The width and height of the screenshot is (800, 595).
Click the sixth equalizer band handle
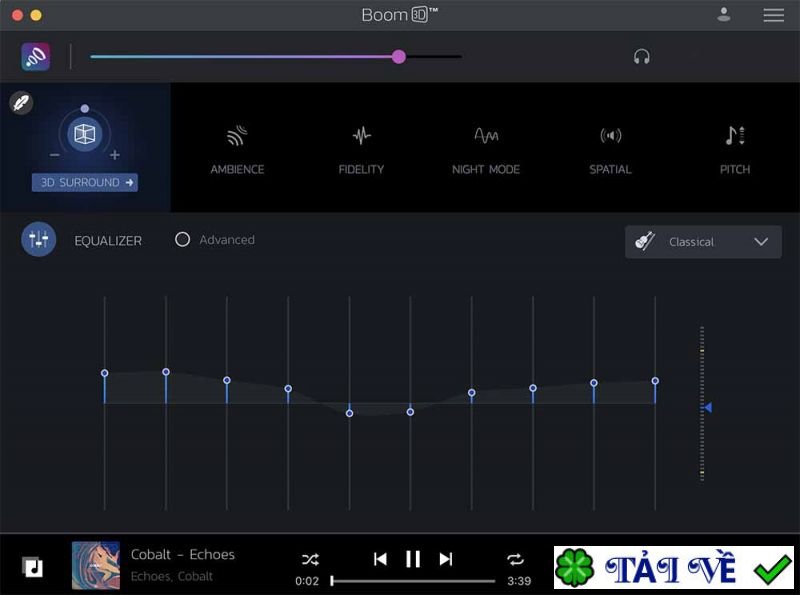pyautogui.click(x=410, y=412)
